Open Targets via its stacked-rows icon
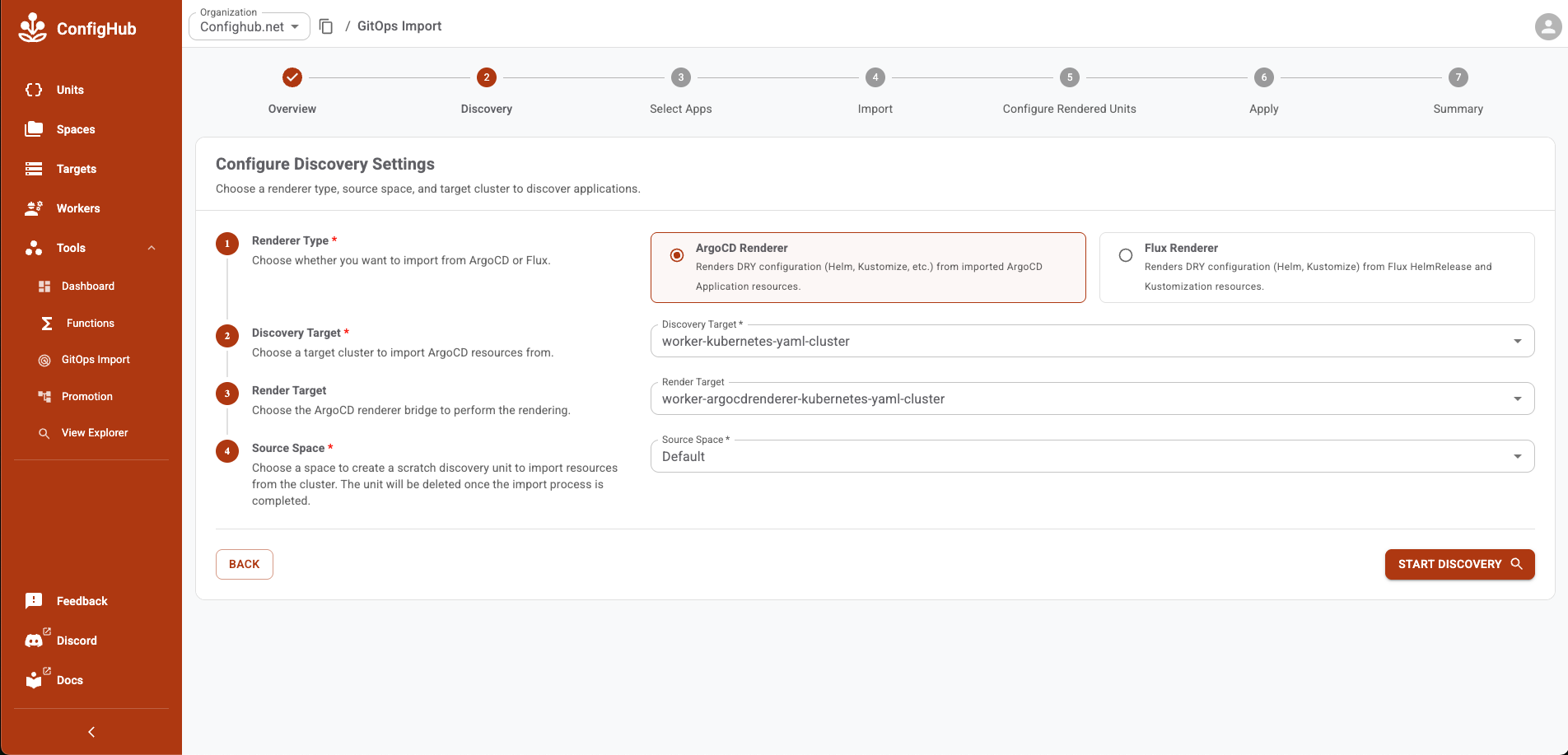Viewport: 1568px width, 755px height. (x=34, y=169)
